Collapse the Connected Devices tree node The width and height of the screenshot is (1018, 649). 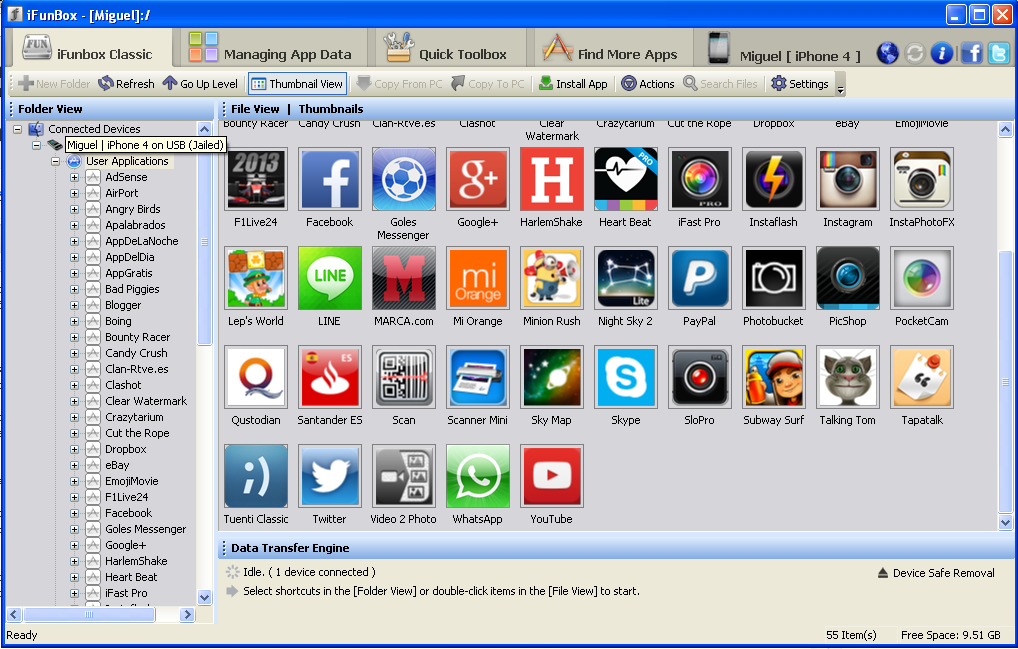pyautogui.click(x=18, y=129)
